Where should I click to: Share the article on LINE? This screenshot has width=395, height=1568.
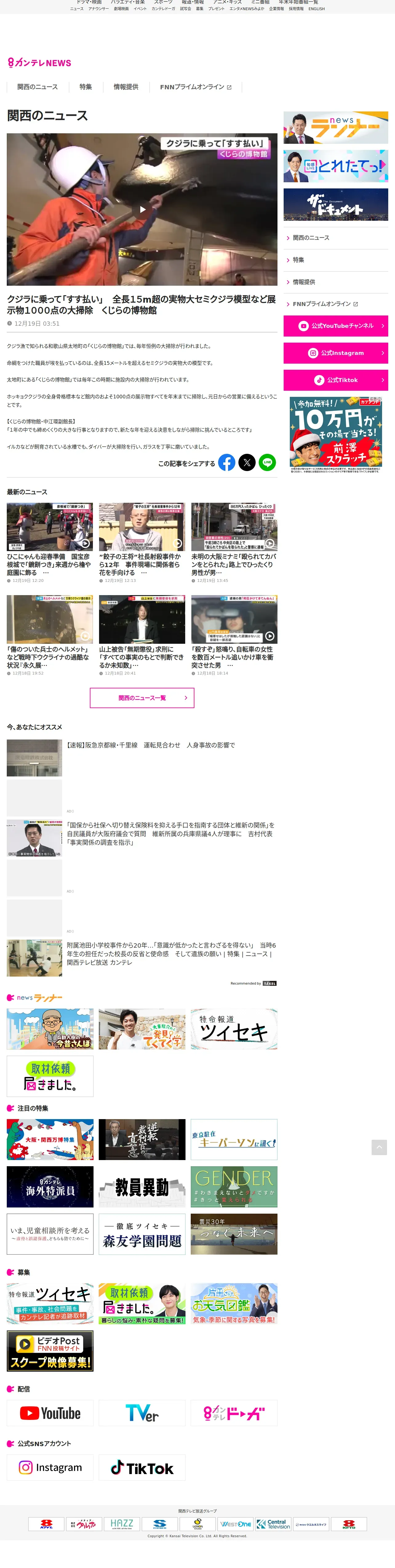pyautogui.click(x=267, y=463)
